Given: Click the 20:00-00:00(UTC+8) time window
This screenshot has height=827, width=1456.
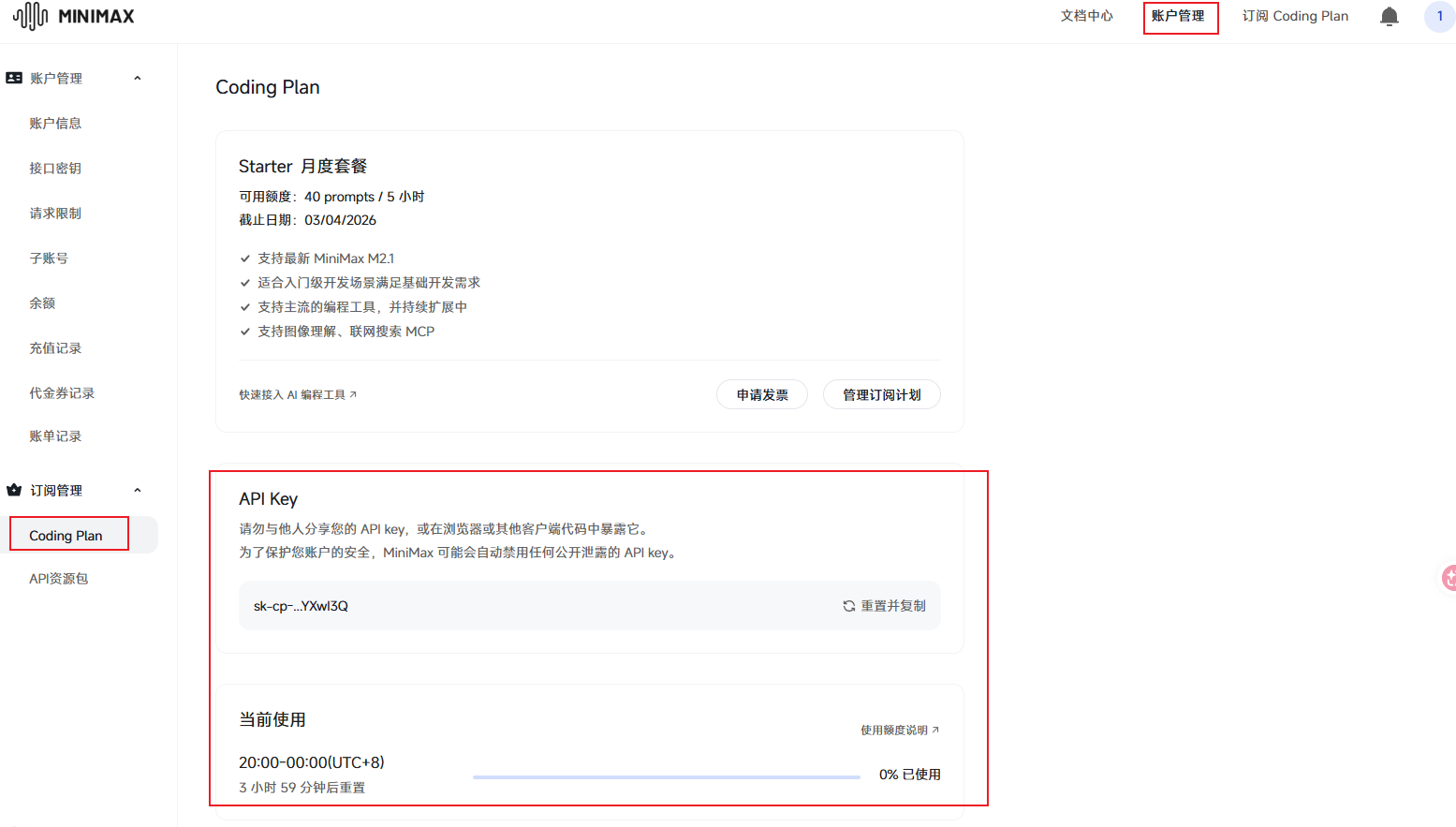Looking at the screenshot, I should [312, 762].
